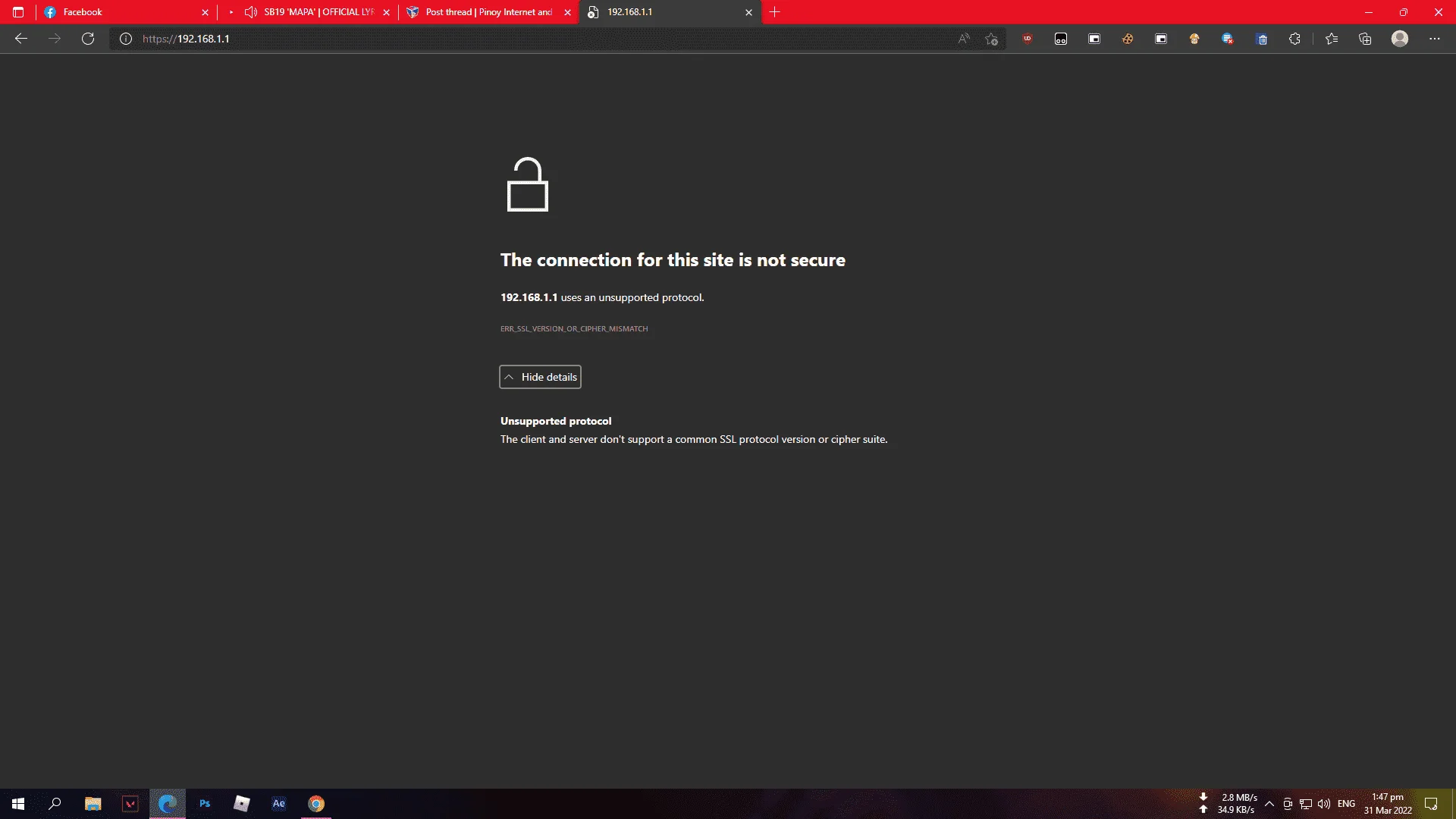Restore down the Edge window
This screenshot has width=1456, height=819.
(1404, 12)
